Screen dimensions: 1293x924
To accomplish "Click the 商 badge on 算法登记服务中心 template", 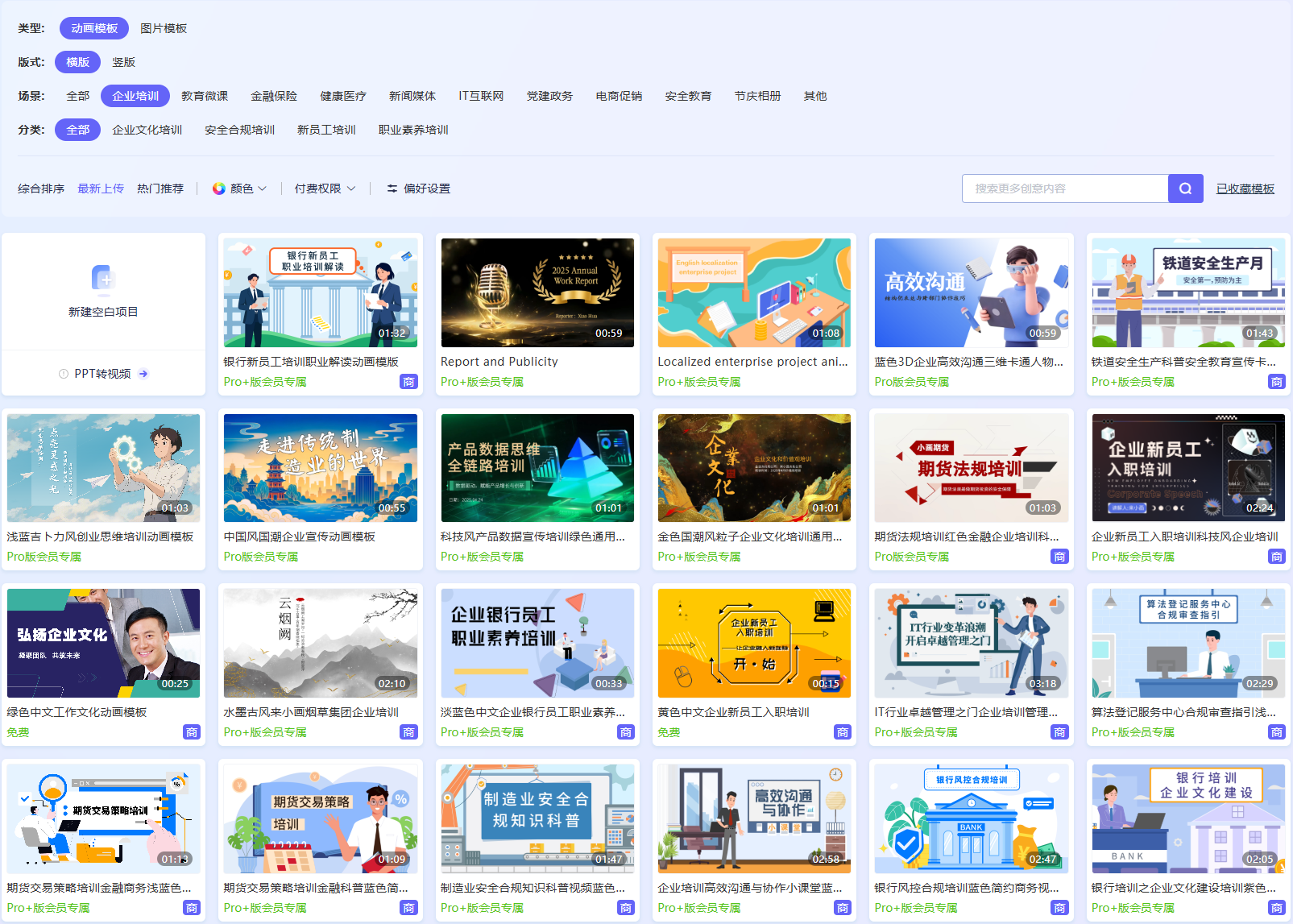I will (x=1277, y=731).
